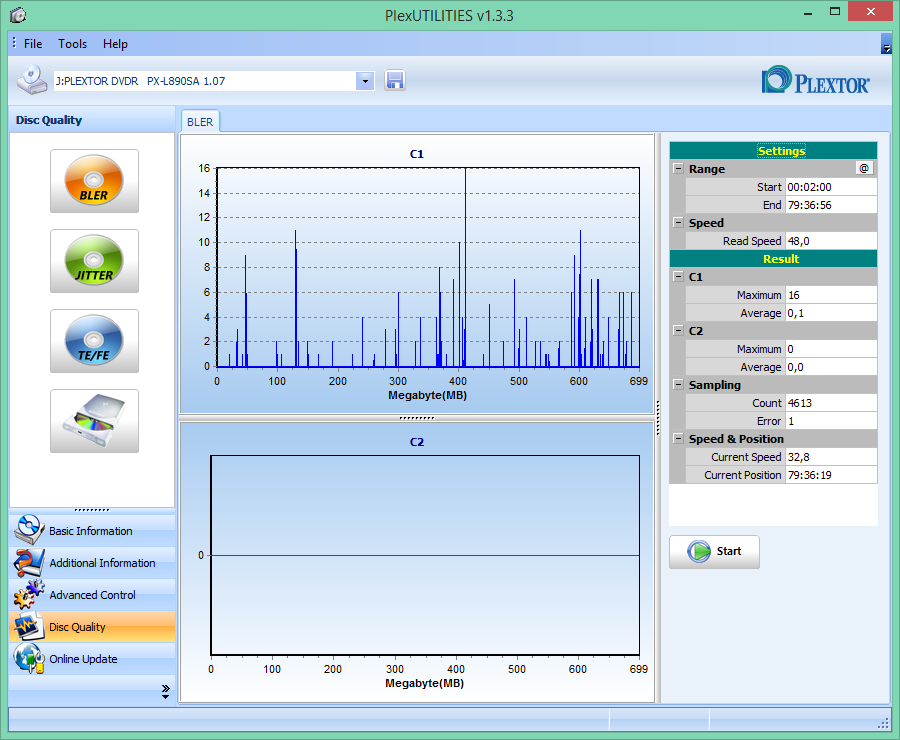Select the disc drive scanner icon
Image resolution: width=900 pixels, height=740 pixels.
pyautogui.click(x=94, y=421)
